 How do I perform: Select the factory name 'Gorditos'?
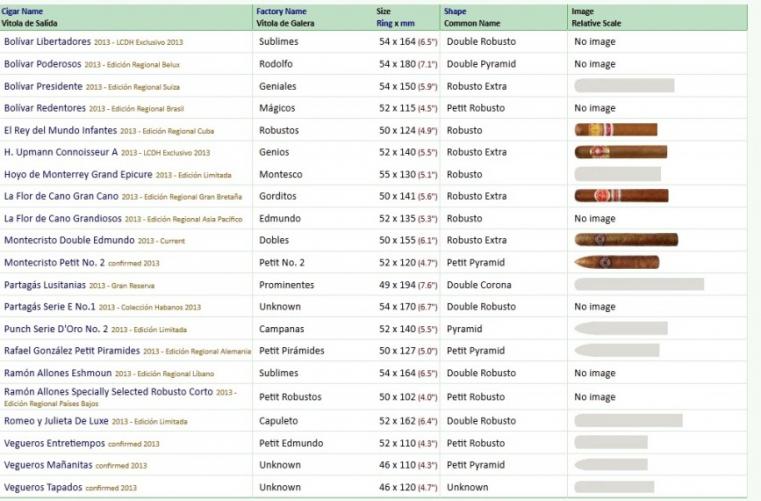pyautogui.click(x=278, y=197)
